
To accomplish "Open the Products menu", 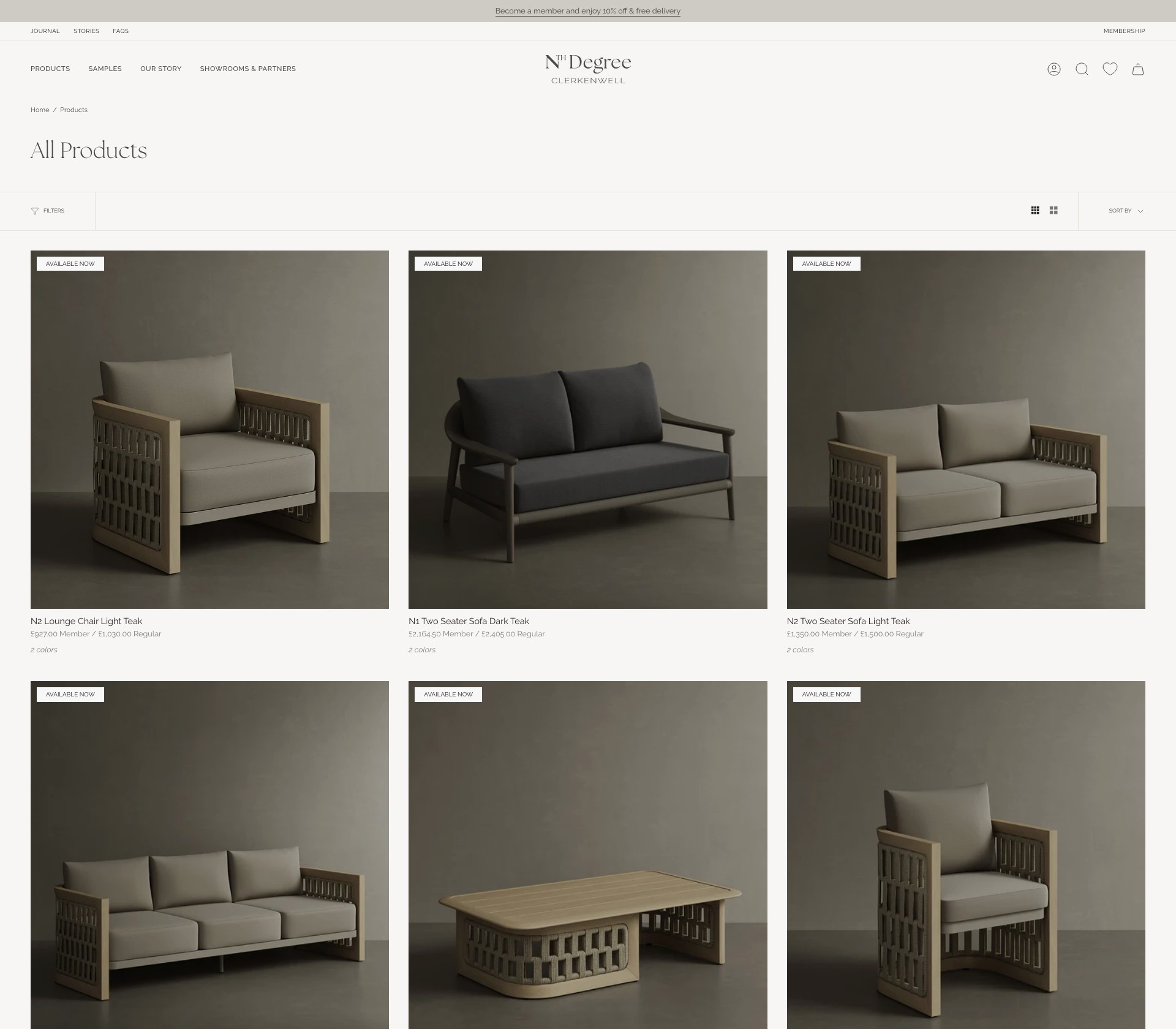I will pos(50,69).
